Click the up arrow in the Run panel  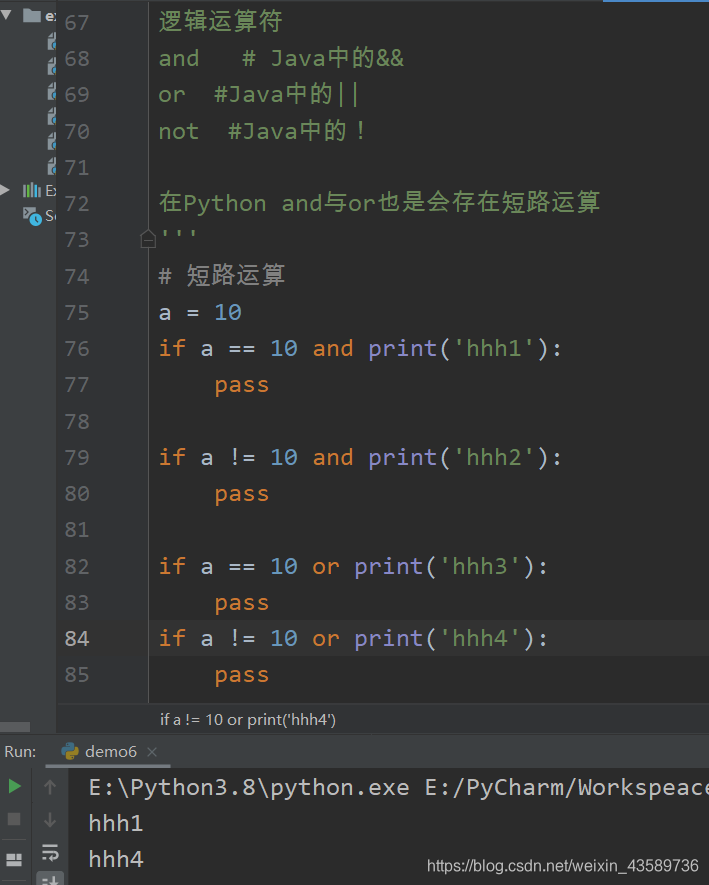50,786
